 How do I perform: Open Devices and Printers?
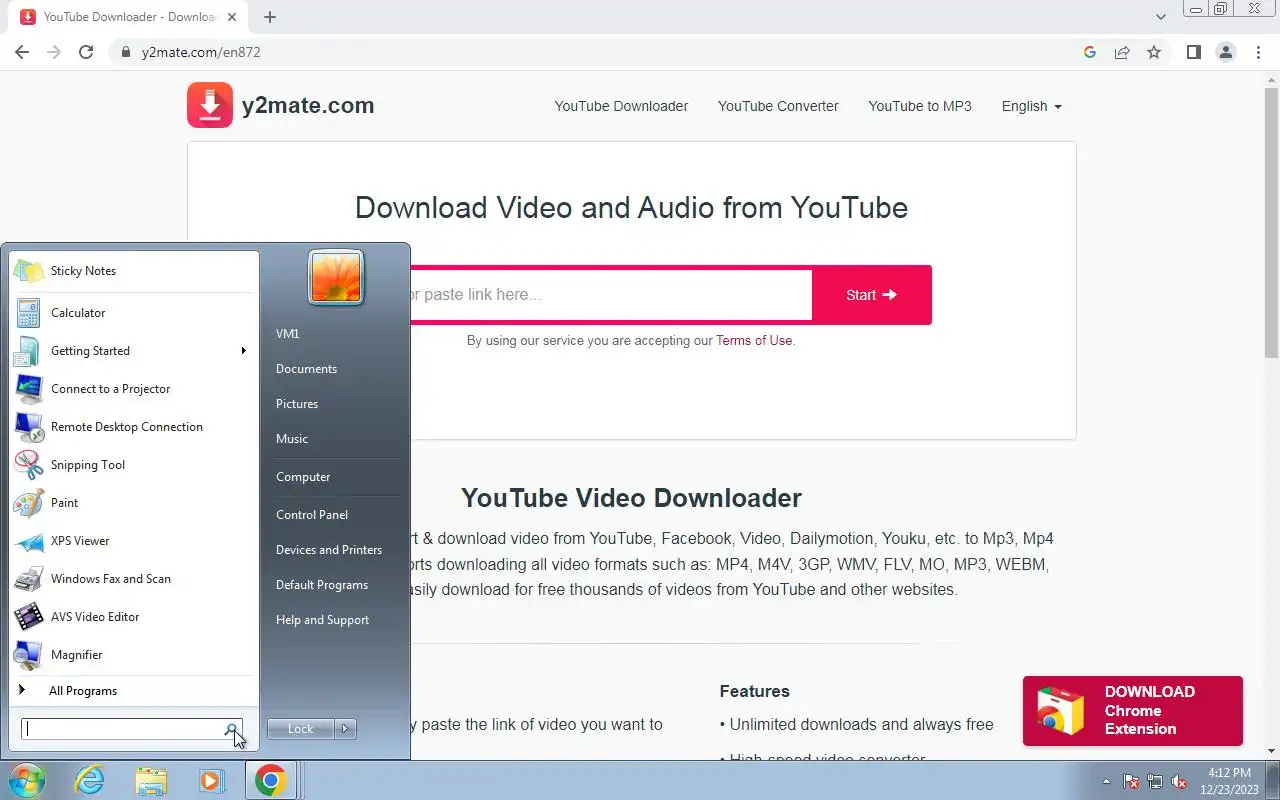click(x=329, y=550)
